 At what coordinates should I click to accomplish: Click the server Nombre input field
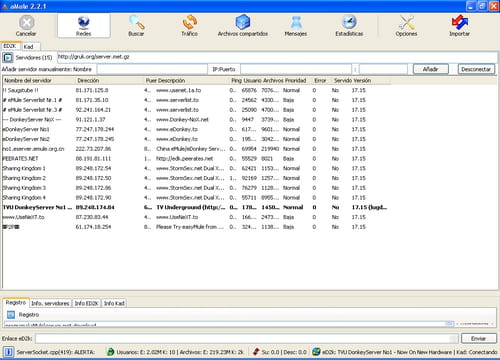click(152, 69)
